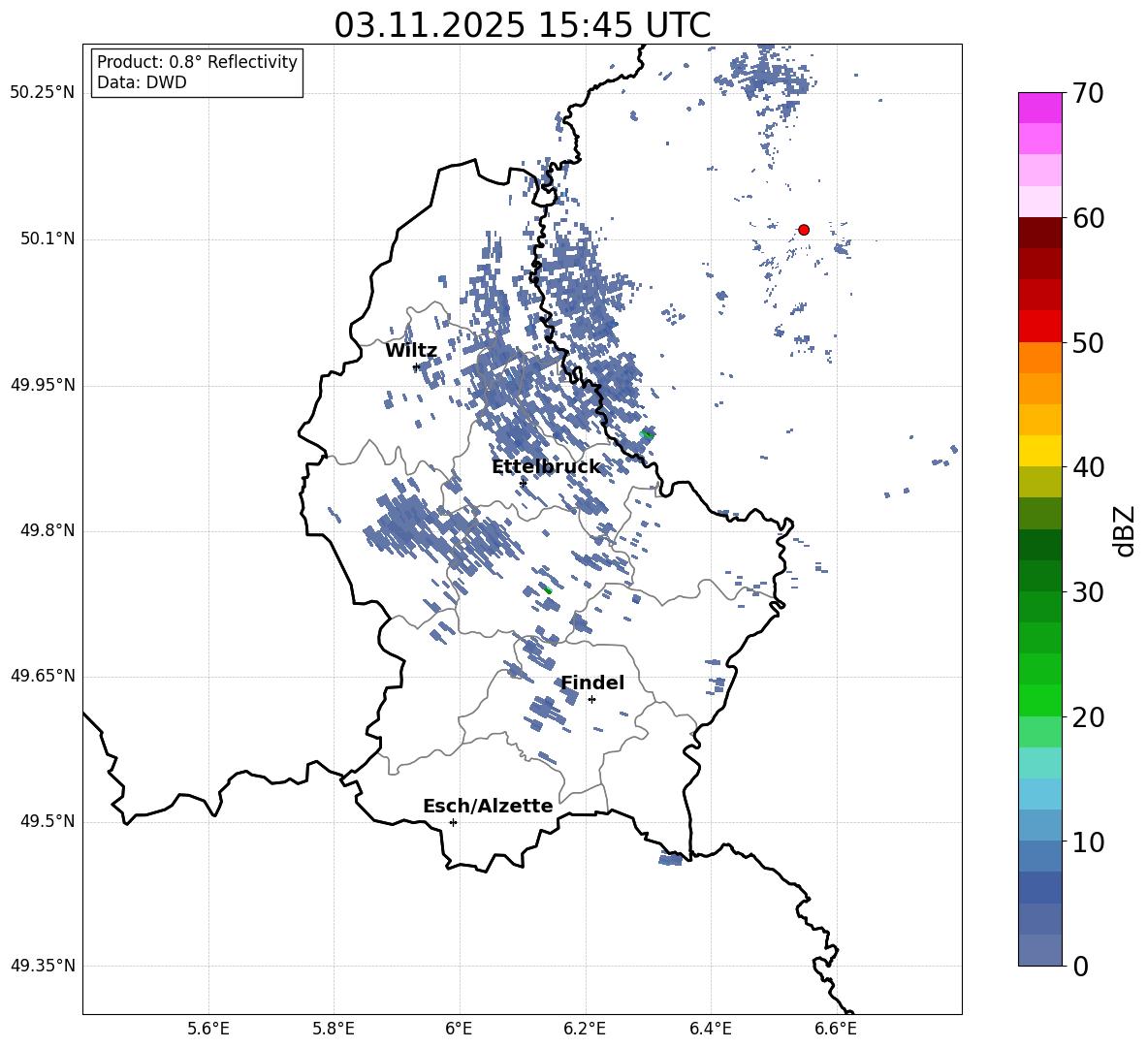Click the magenta top segment of the colorbar

point(1039,108)
